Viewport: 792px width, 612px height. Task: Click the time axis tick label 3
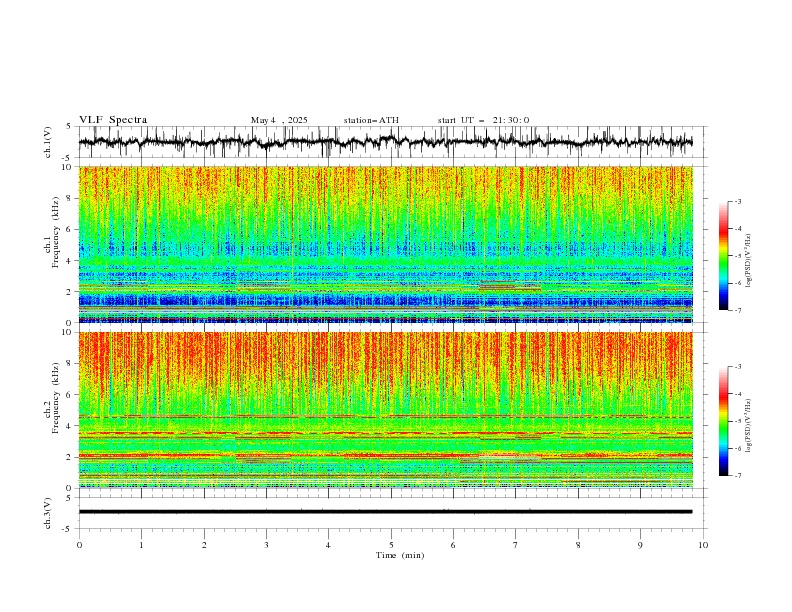[x=266, y=545]
